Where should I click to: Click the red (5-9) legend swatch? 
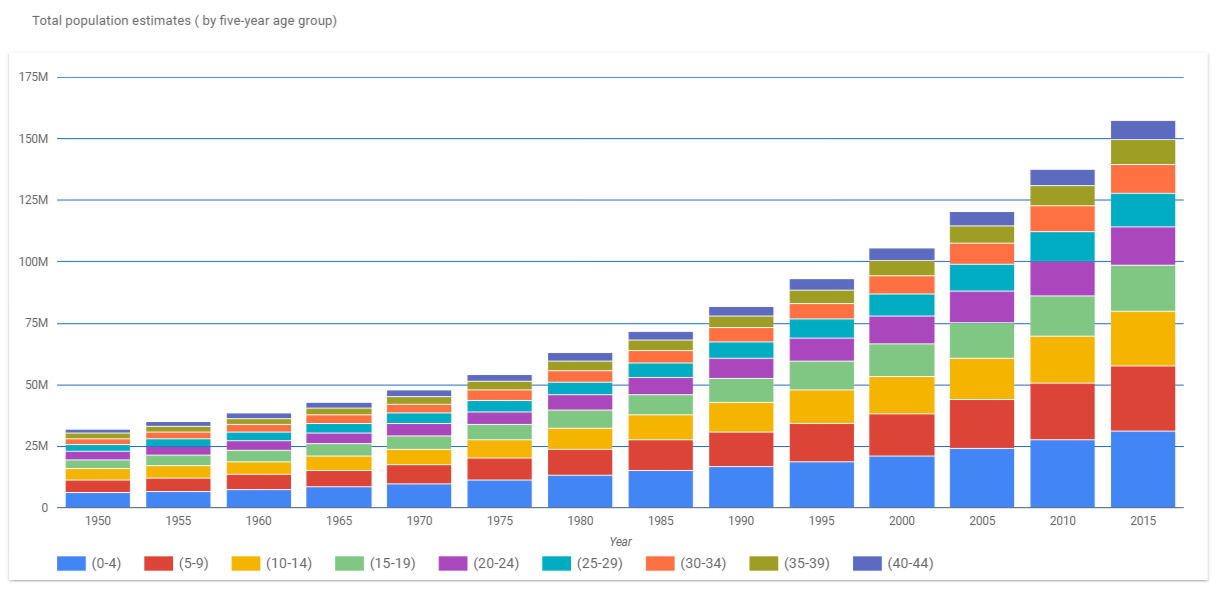coord(158,563)
